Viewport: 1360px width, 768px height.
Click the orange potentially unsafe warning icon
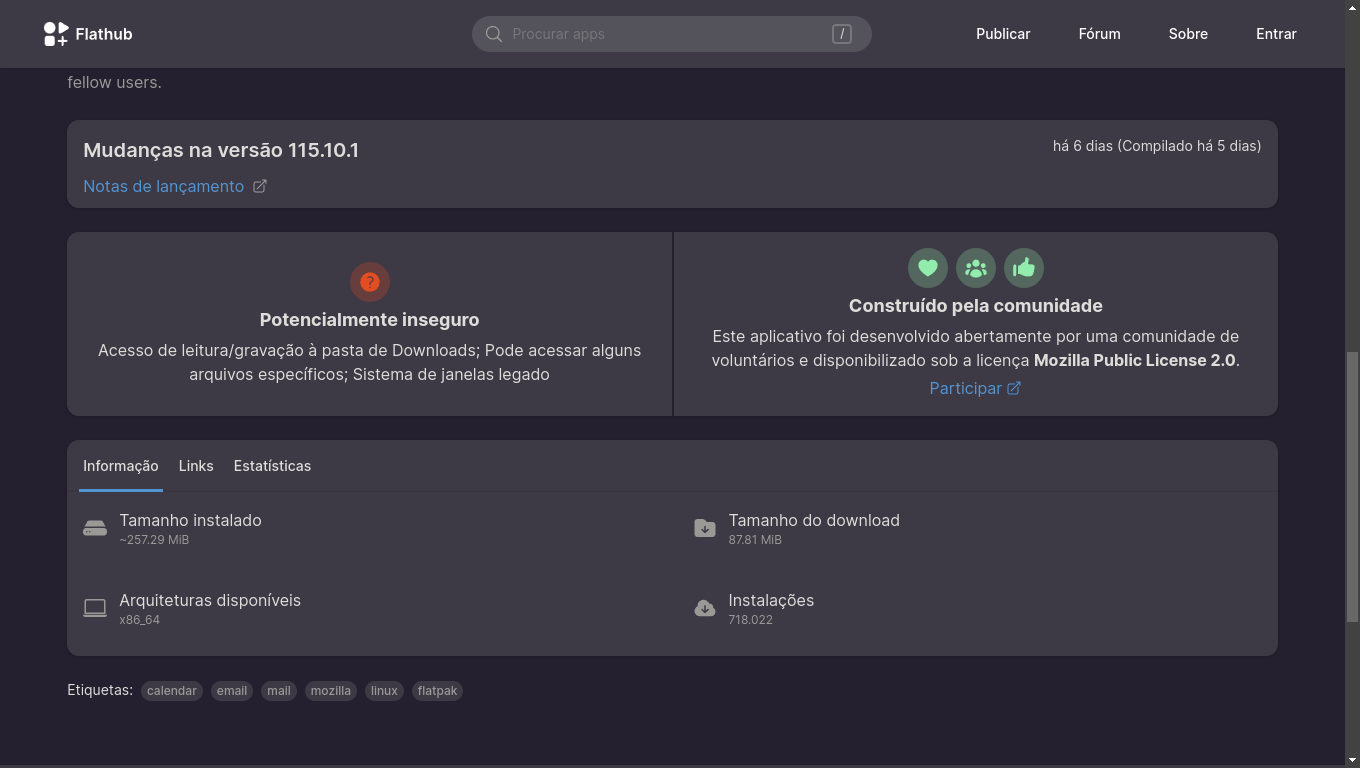370,282
